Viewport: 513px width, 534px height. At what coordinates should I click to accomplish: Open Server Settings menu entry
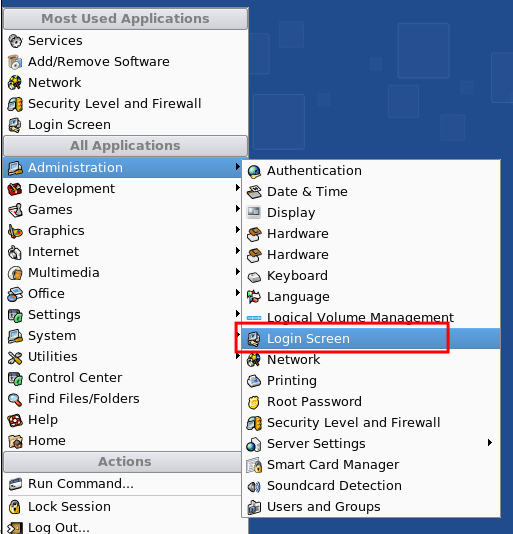point(371,444)
